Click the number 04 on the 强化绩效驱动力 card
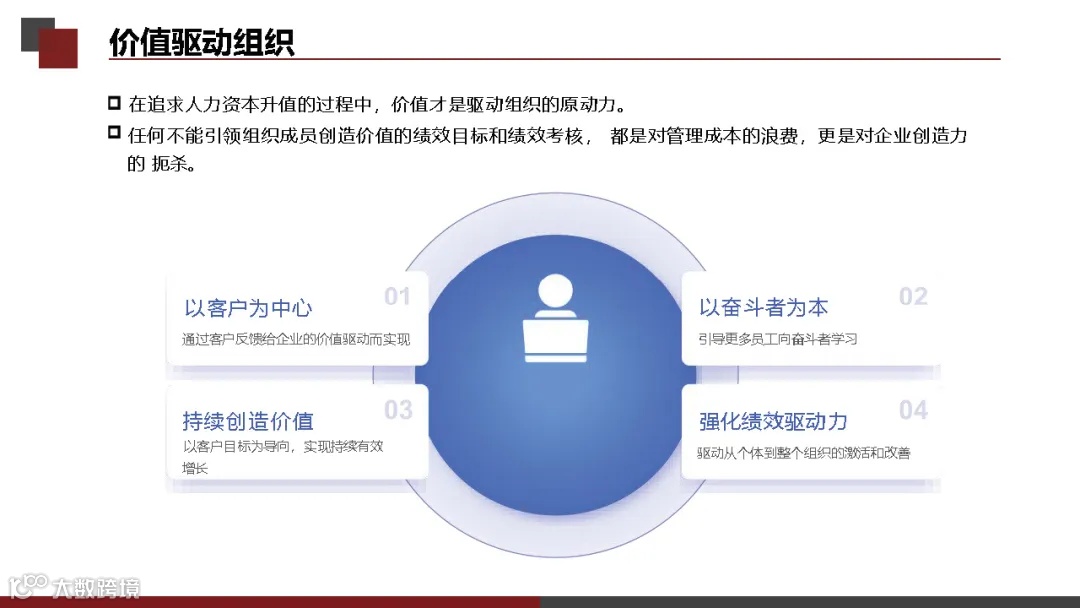The image size is (1080, 608). (911, 410)
